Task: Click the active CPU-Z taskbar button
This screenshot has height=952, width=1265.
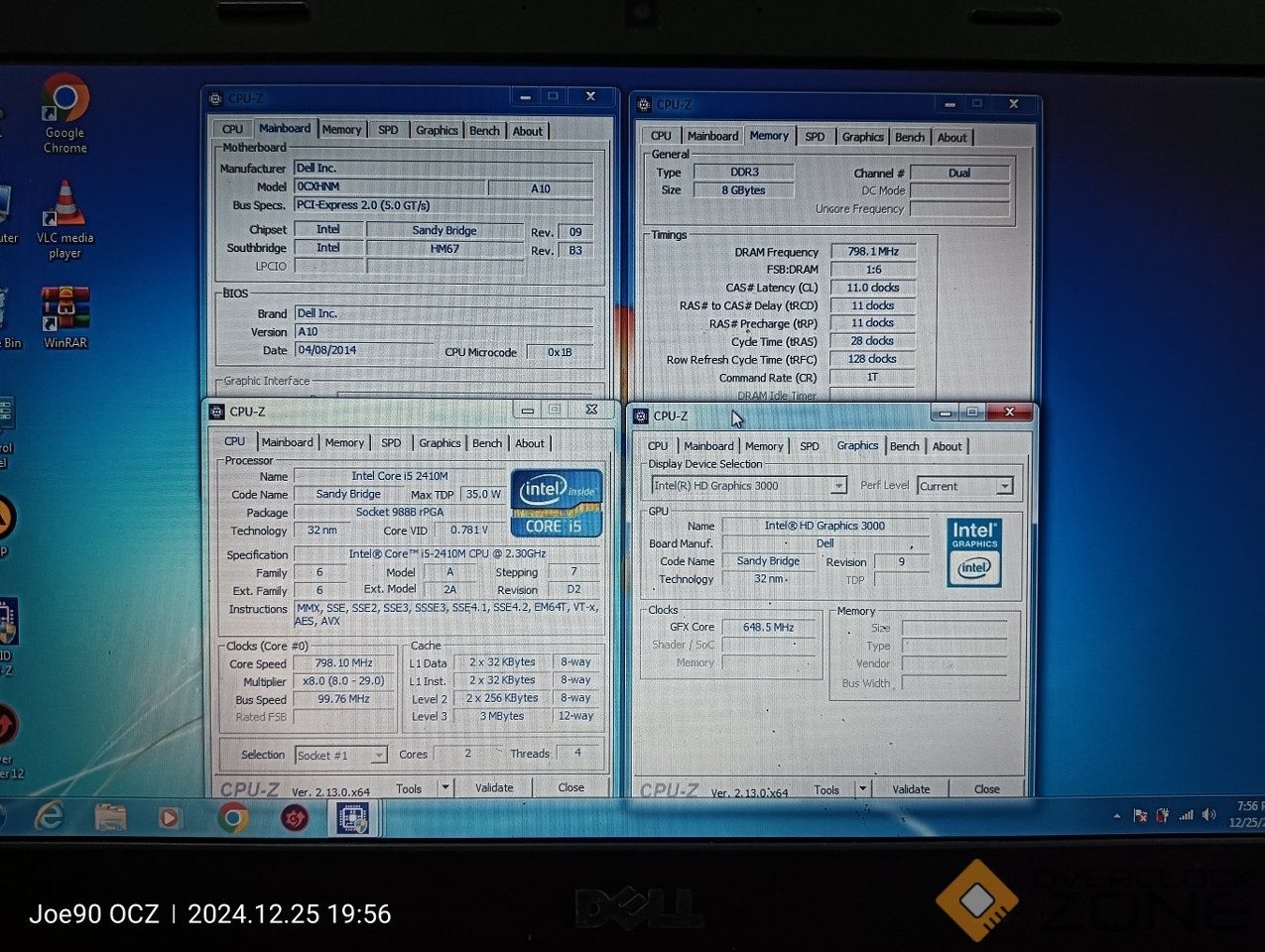Action: point(352,818)
